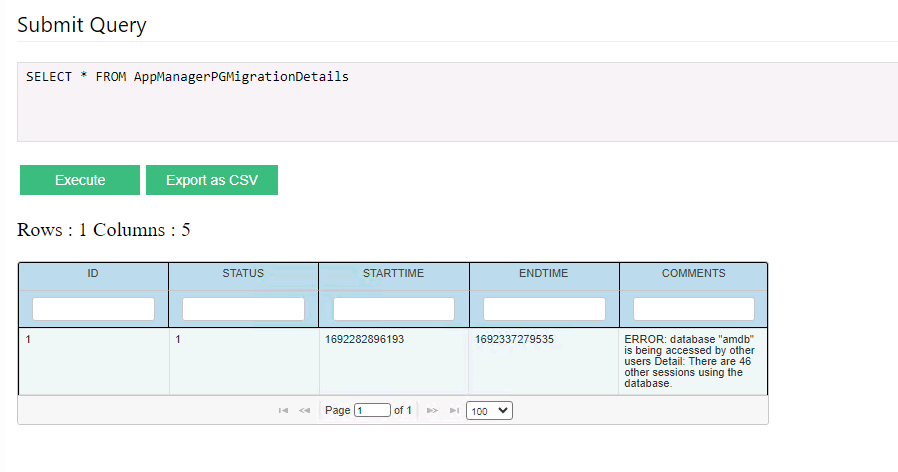Go to the first page of results
This screenshot has width=898, height=472.
coord(284,411)
